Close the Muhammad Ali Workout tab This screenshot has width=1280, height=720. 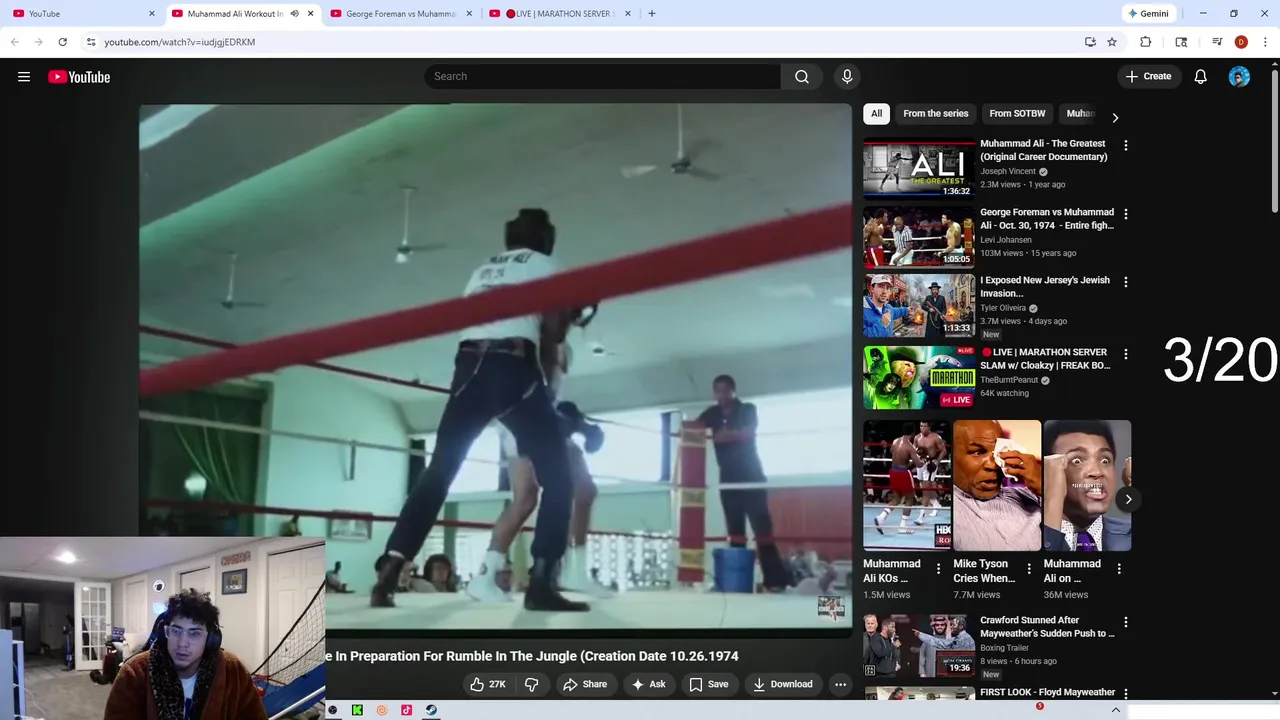(310, 14)
